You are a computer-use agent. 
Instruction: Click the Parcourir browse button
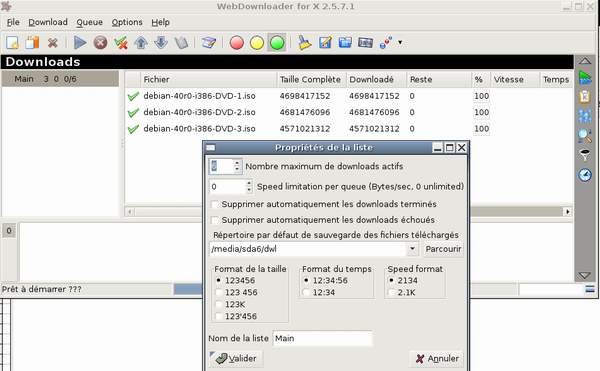(x=443, y=249)
